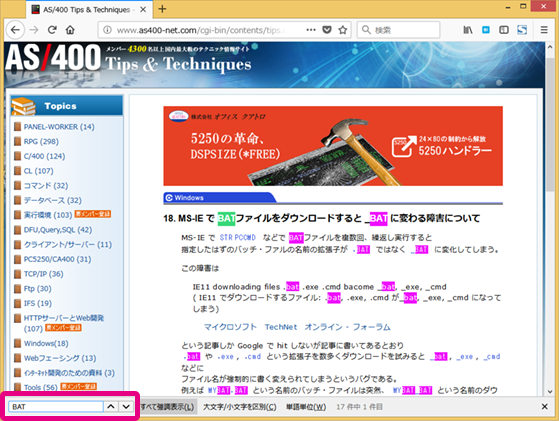Viewport: 559px width, 421px height.
Task: Open the コマンド (32) topic
Action: click(x=46, y=185)
